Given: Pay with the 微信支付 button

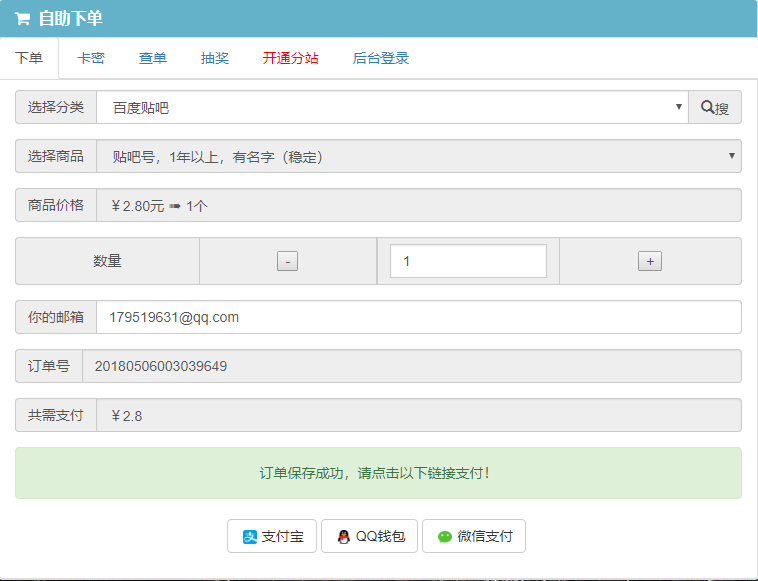Looking at the screenshot, I should (474, 536).
